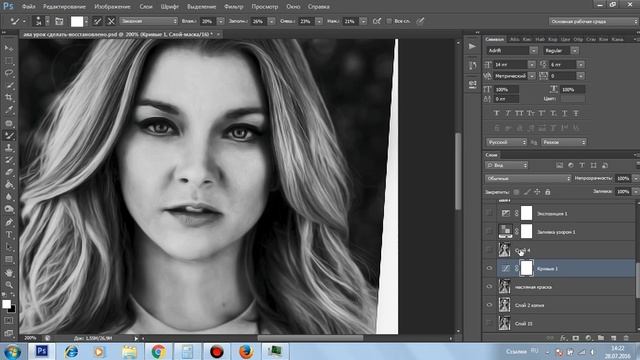Open the Изображение menu
Image resolution: width=640 pixels, height=360 pixels.
[112, 7]
